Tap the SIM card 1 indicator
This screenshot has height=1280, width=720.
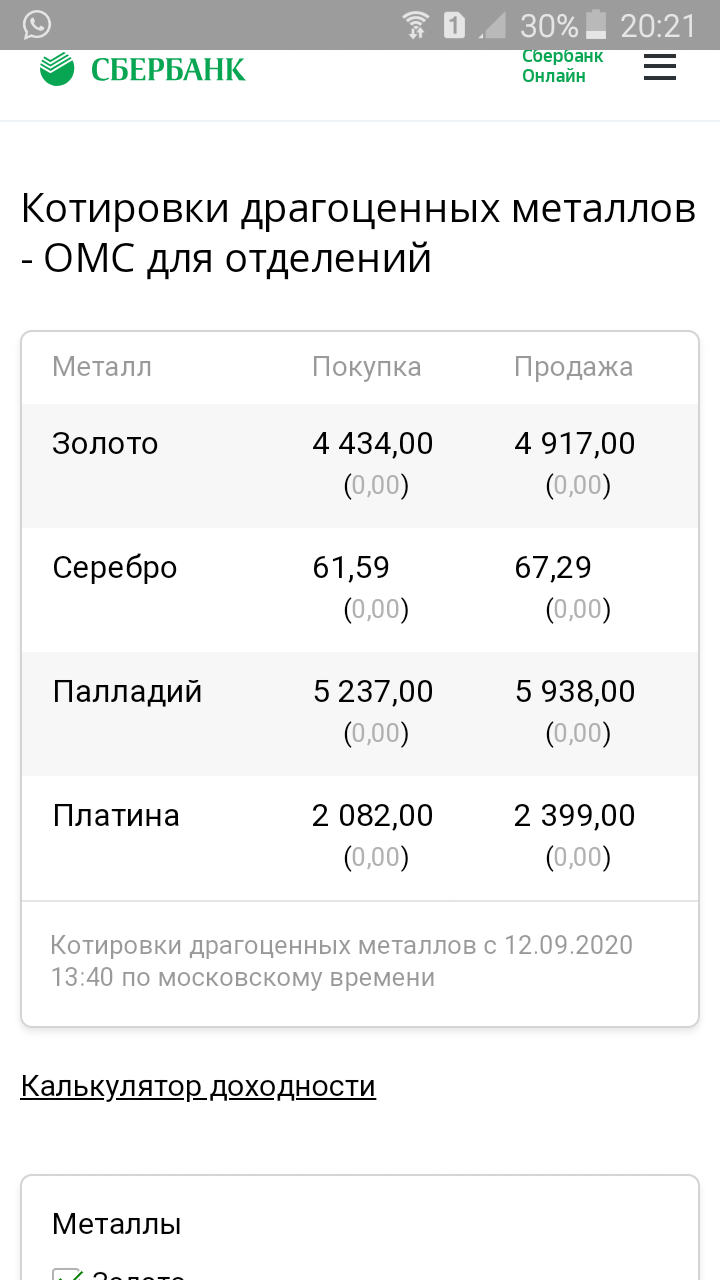click(x=454, y=24)
